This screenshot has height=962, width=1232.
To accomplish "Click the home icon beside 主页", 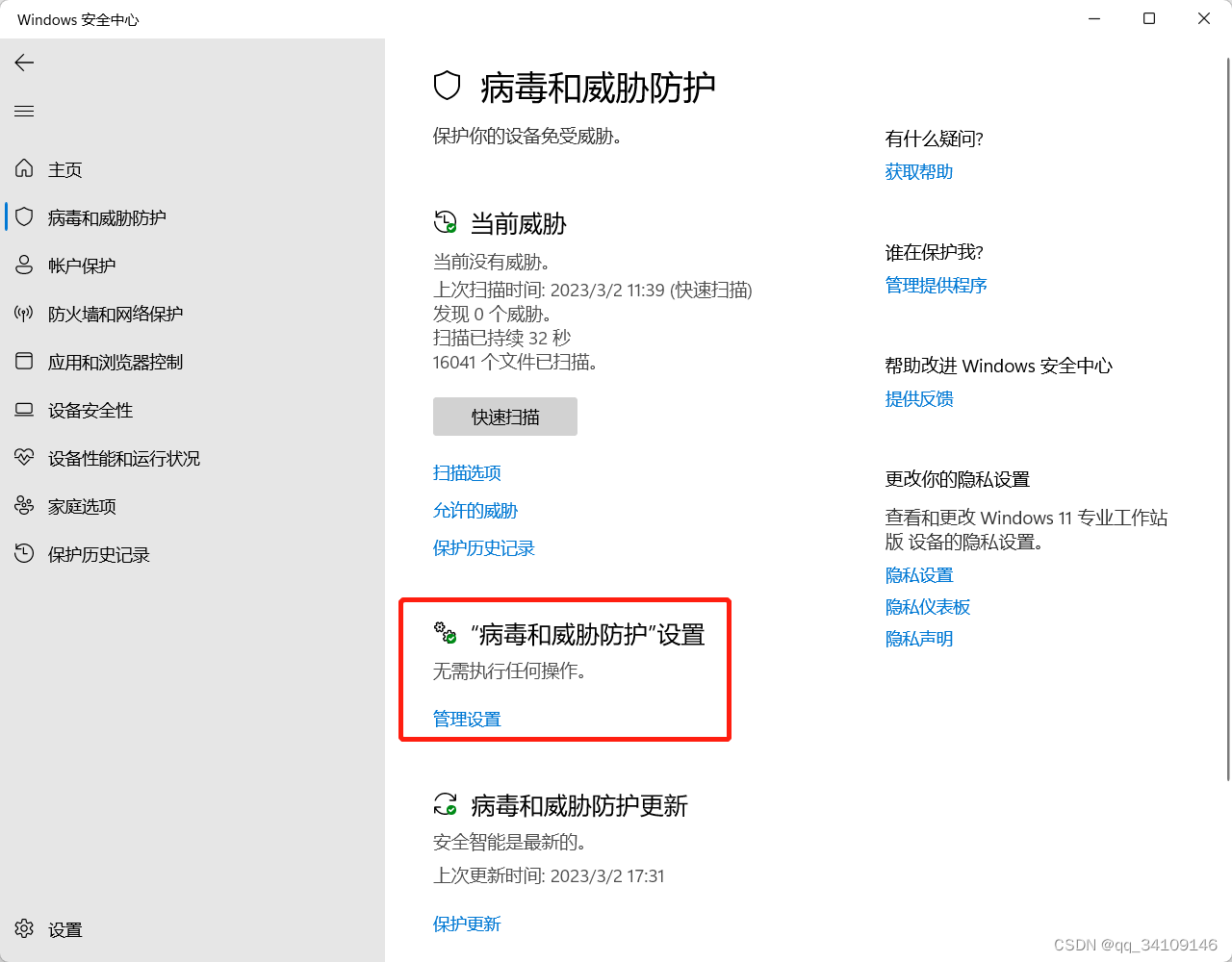I will pos(24,169).
